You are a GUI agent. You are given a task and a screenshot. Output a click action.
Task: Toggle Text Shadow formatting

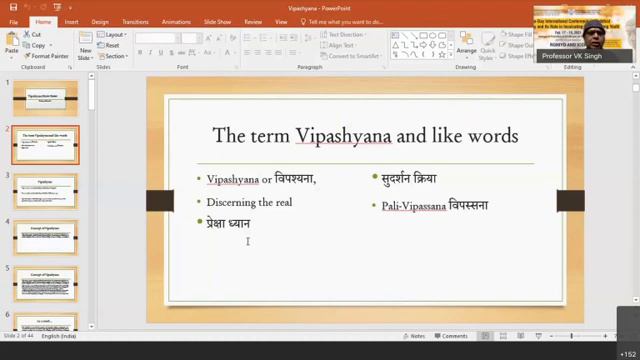[x=171, y=53]
